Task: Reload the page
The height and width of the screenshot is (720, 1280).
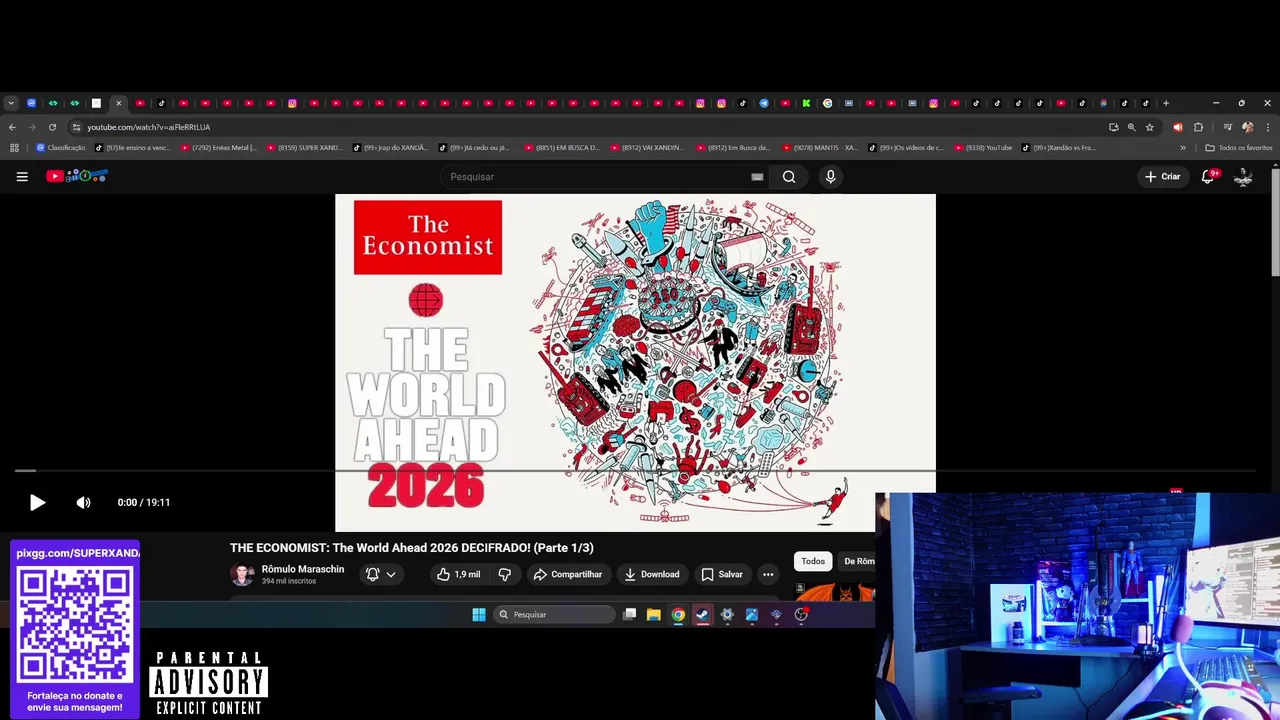Action: click(52, 127)
